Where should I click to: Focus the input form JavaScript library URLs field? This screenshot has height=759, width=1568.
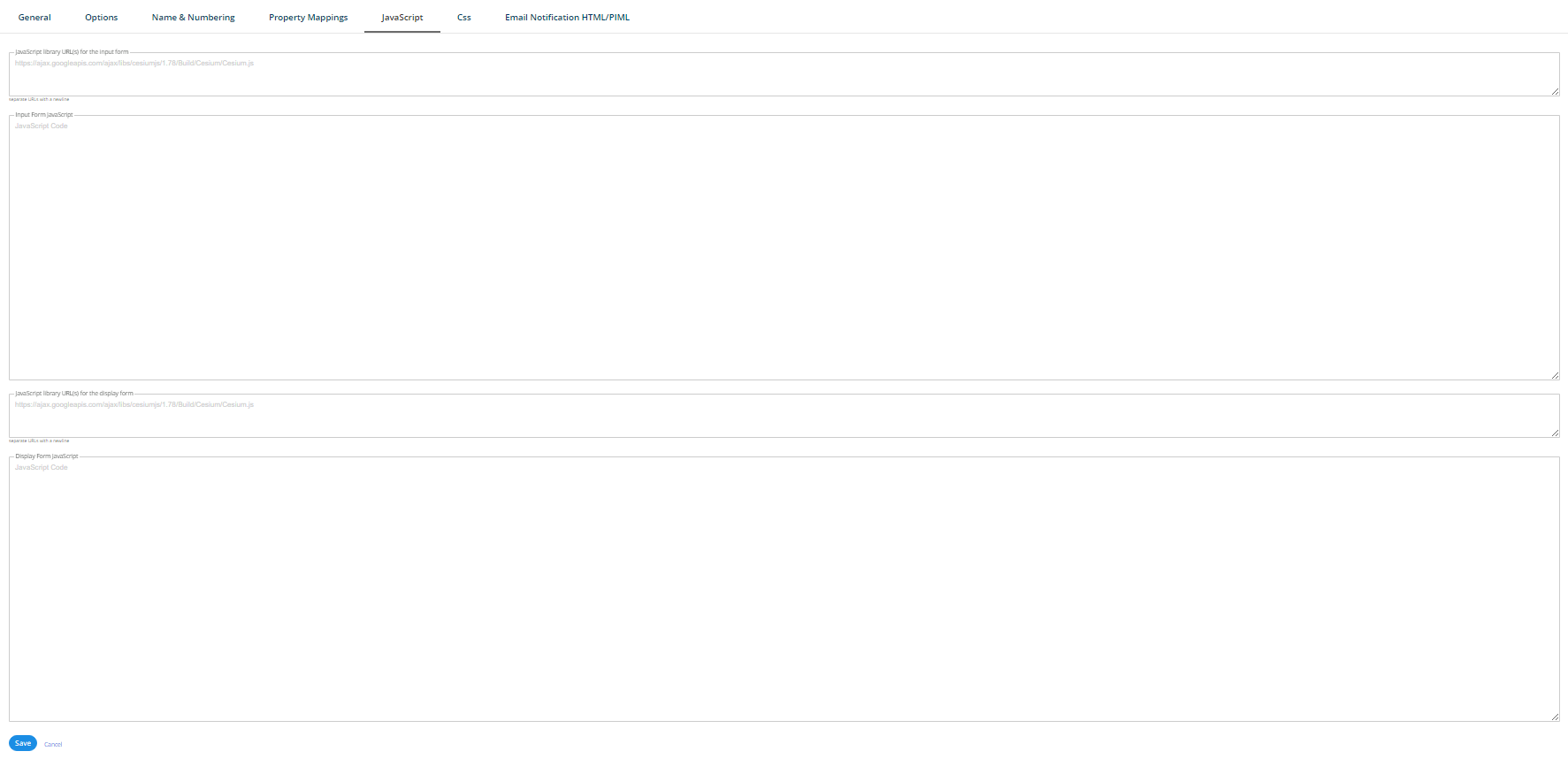[784, 75]
